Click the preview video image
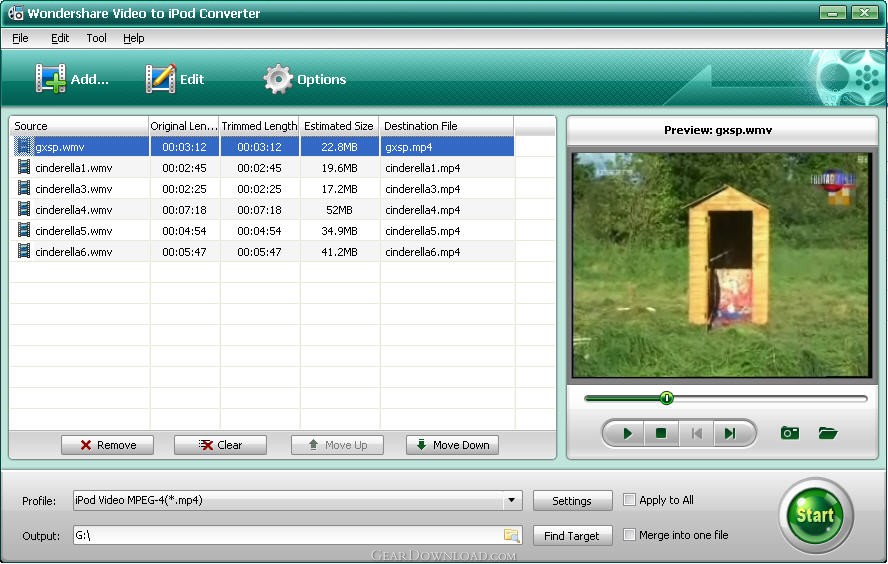The height and width of the screenshot is (564, 888). (722, 265)
